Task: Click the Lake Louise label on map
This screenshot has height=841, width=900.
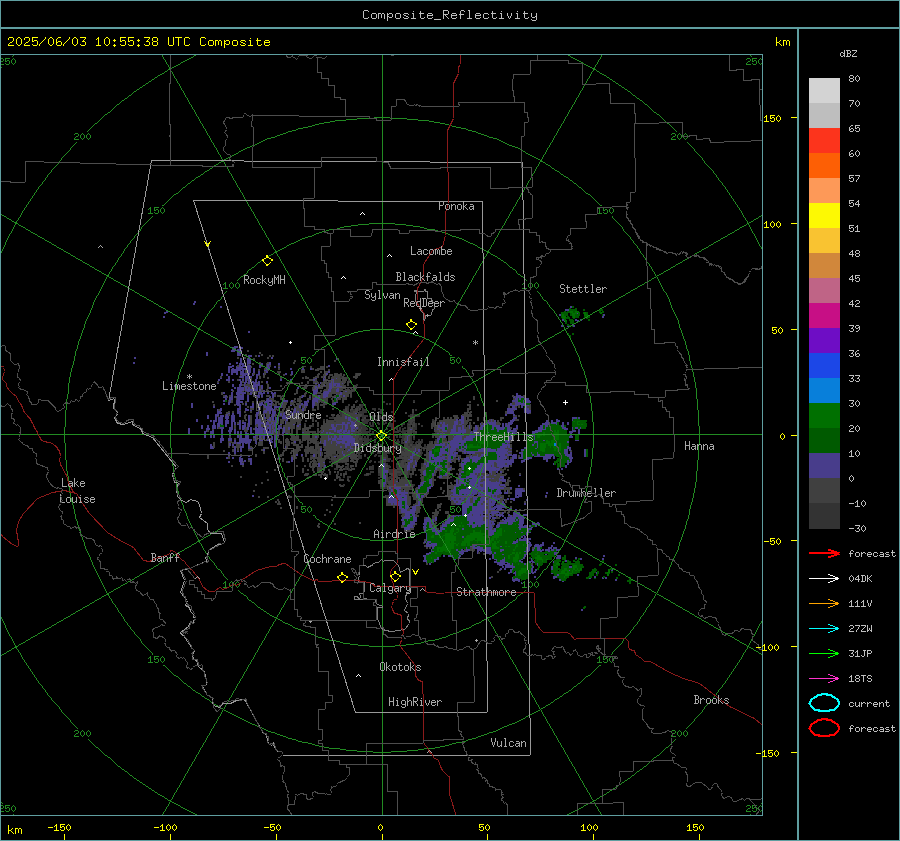Action: (x=77, y=491)
